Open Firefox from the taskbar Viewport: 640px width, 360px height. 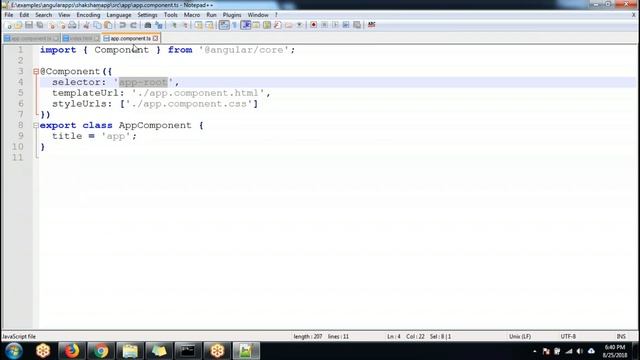coord(72,351)
